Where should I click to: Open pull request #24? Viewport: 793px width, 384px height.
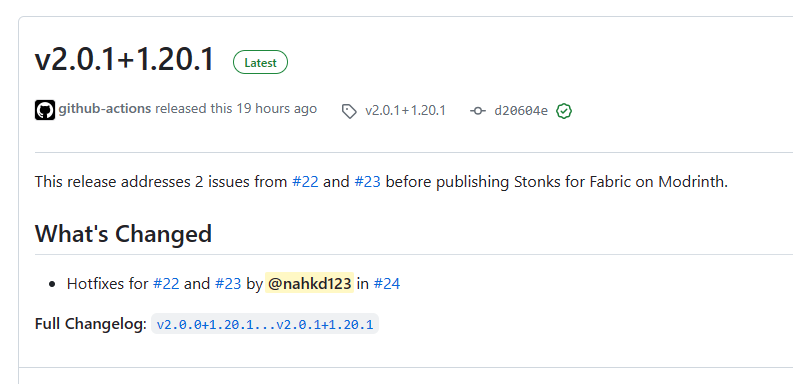(387, 284)
